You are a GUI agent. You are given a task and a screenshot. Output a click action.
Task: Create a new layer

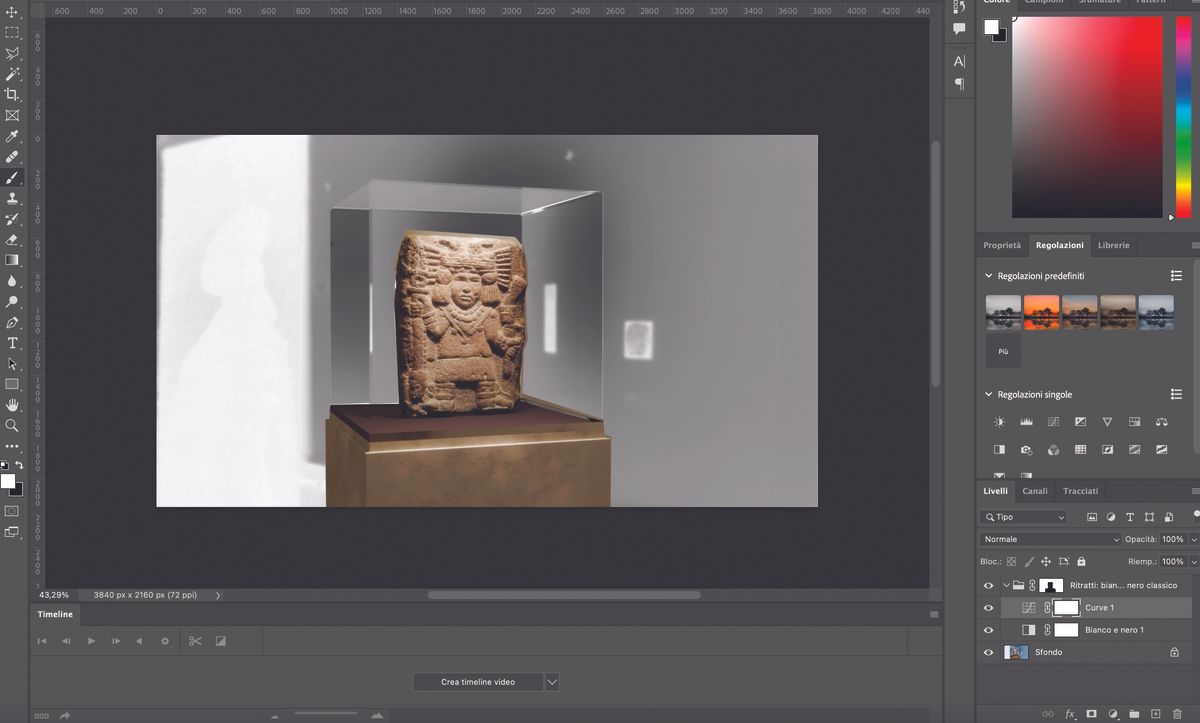(x=1155, y=714)
